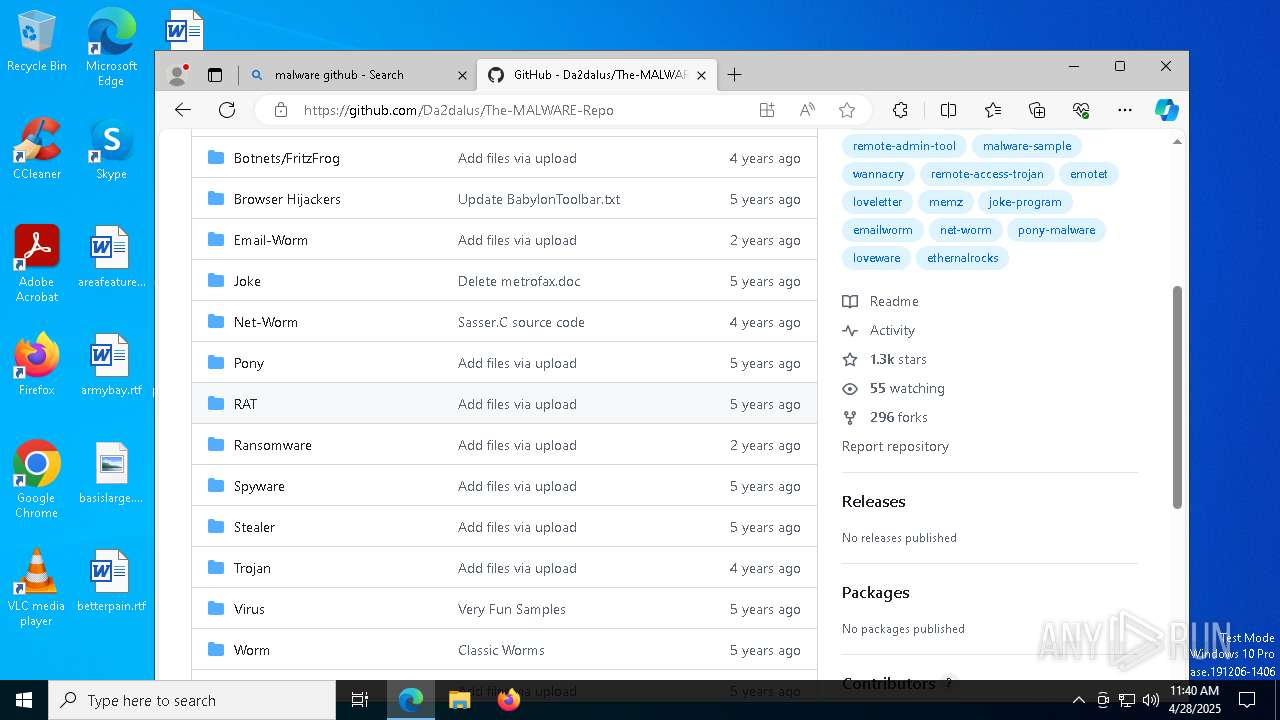Open the Readme link
The width and height of the screenshot is (1280, 720).
(881, 301)
